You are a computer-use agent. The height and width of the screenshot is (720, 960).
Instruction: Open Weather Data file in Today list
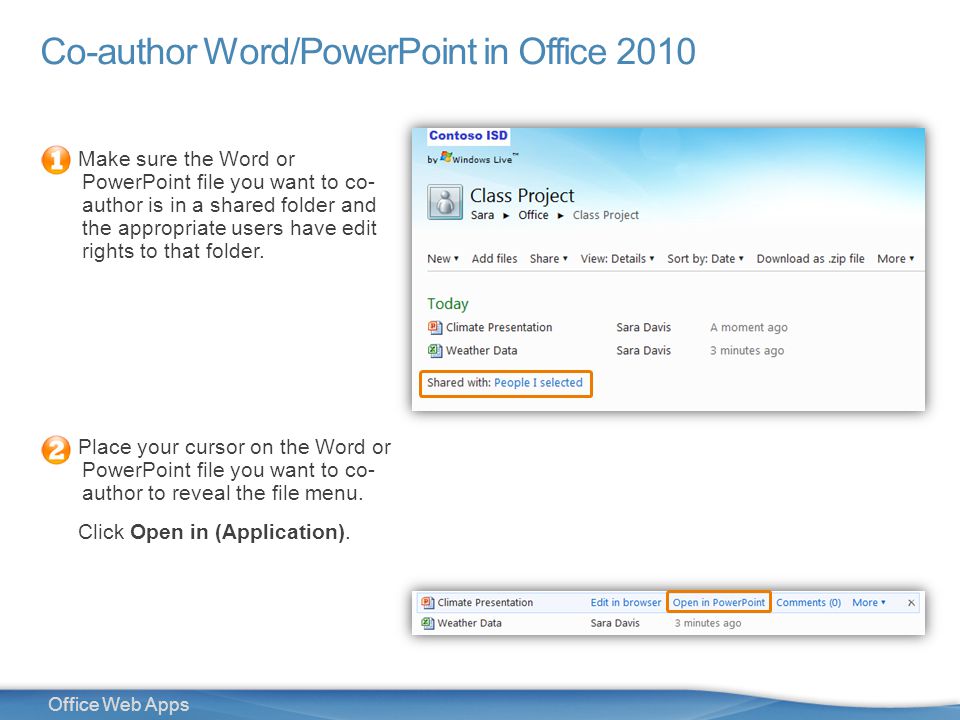481,351
